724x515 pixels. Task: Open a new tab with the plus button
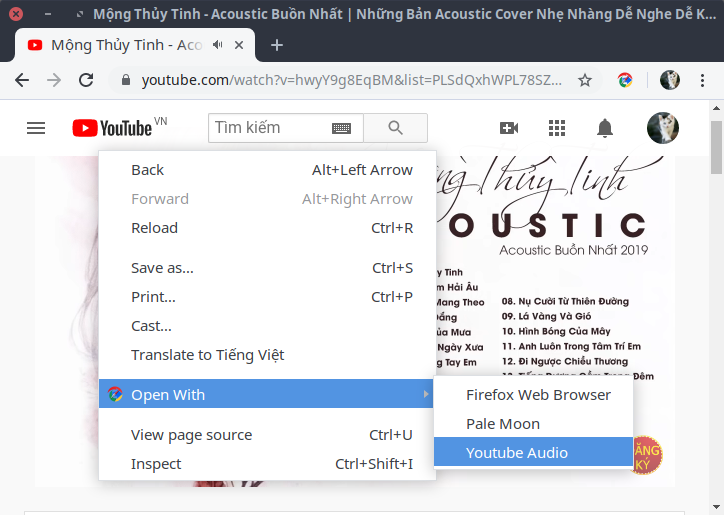(x=277, y=45)
